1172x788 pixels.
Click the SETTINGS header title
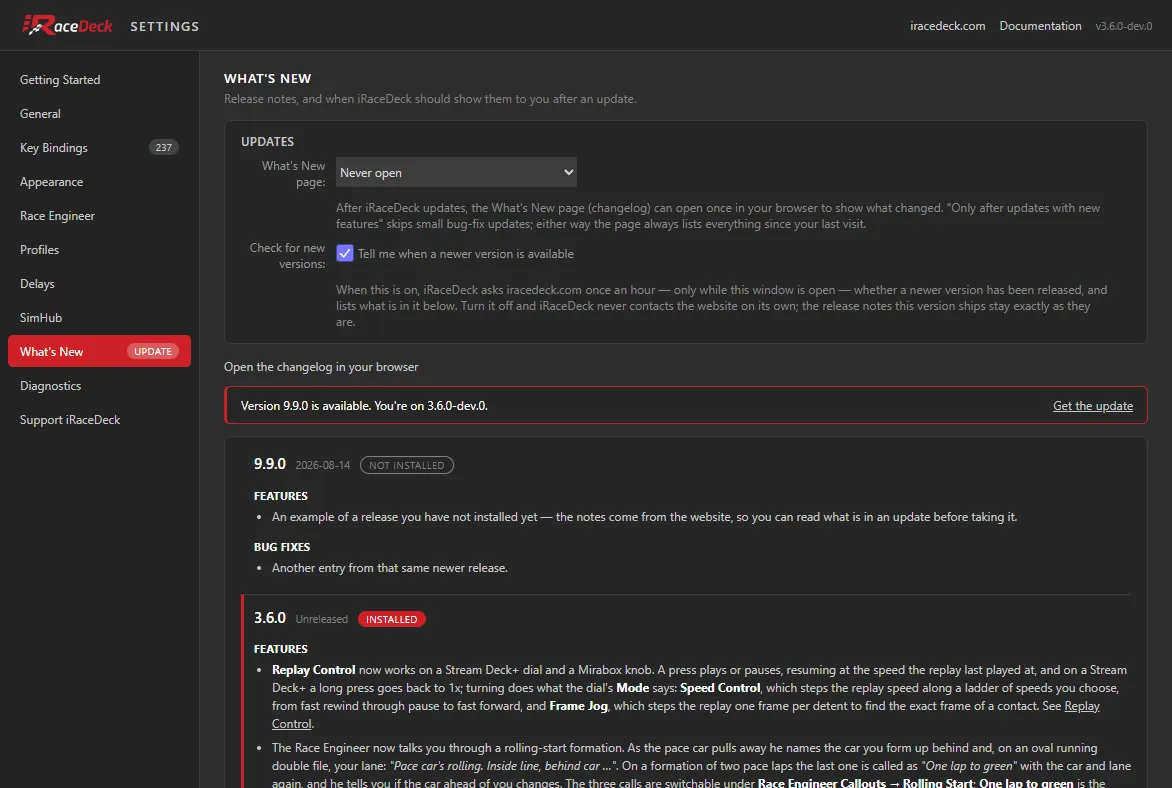164,26
